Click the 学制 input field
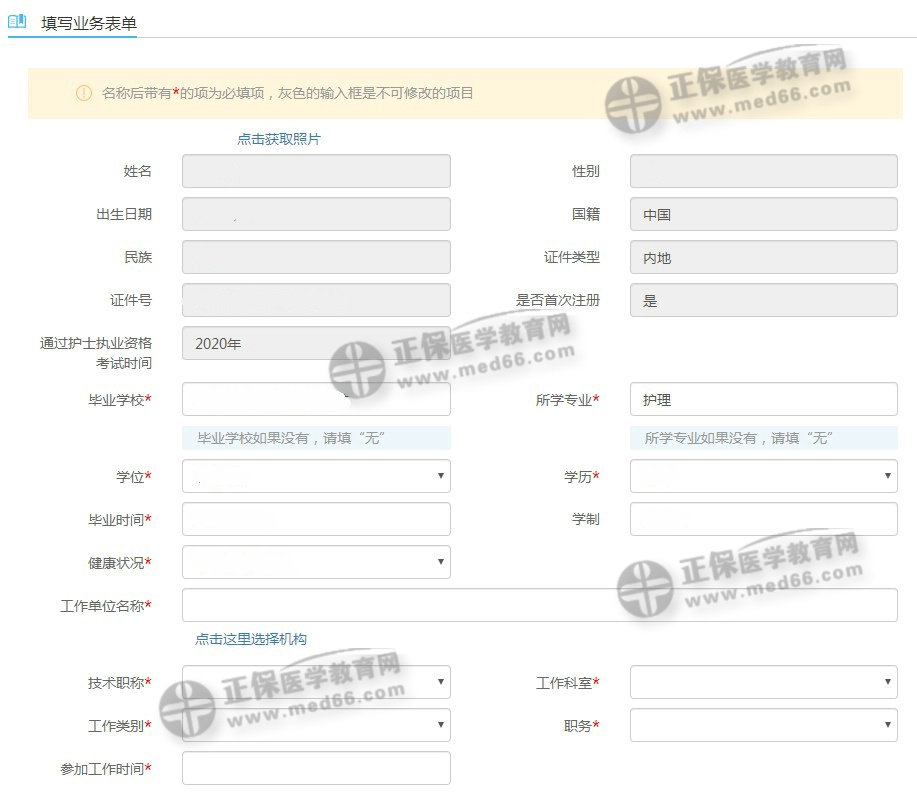 click(x=763, y=519)
